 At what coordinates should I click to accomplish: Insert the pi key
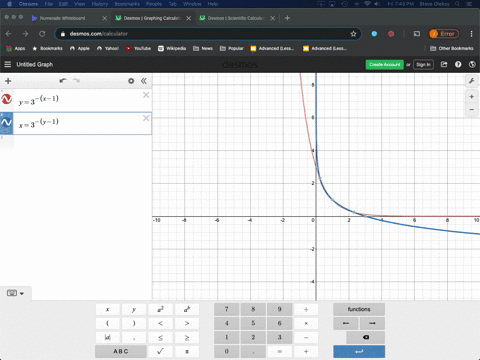coord(187,351)
